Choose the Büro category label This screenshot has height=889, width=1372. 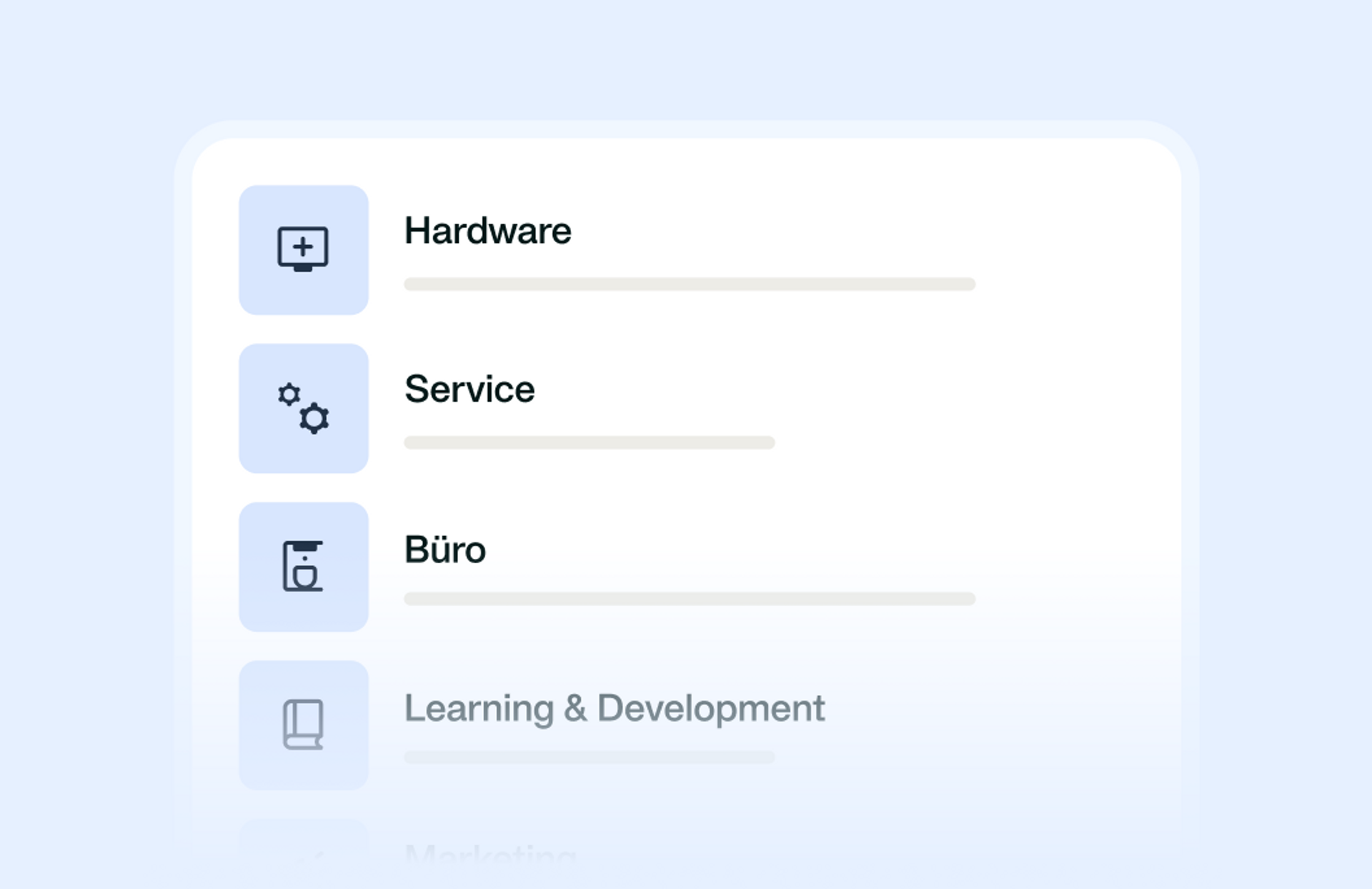click(445, 549)
